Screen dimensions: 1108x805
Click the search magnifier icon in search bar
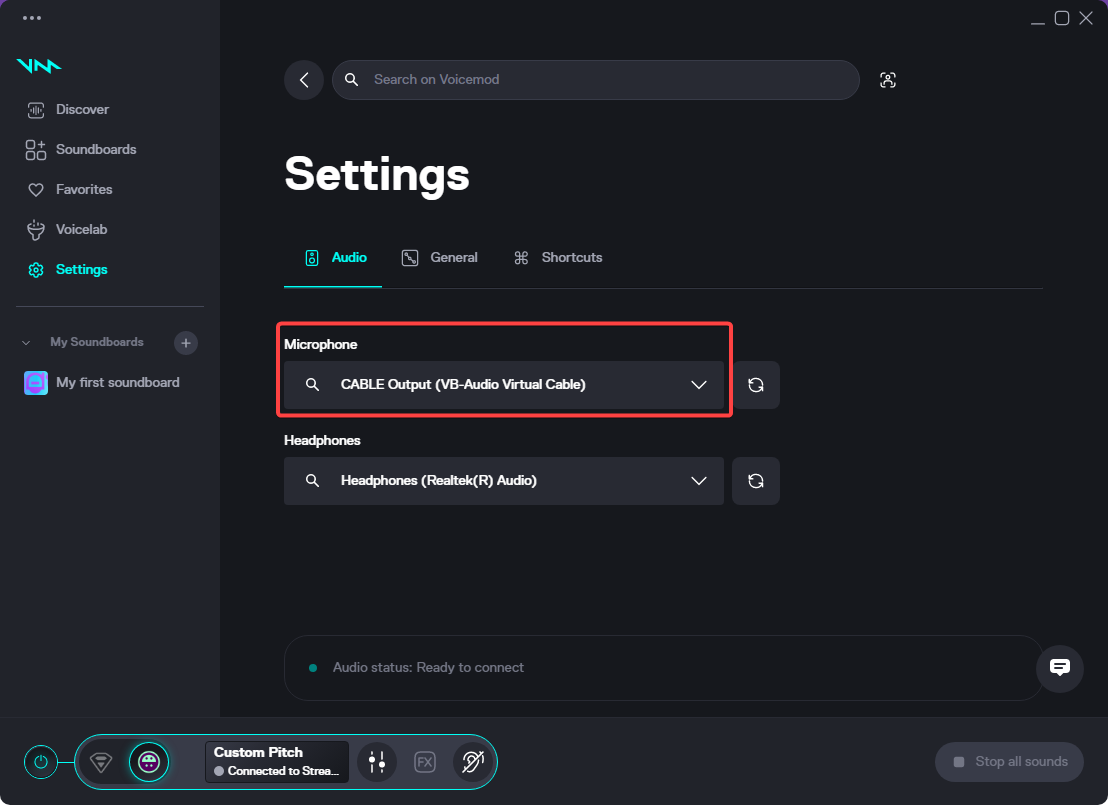tap(351, 80)
